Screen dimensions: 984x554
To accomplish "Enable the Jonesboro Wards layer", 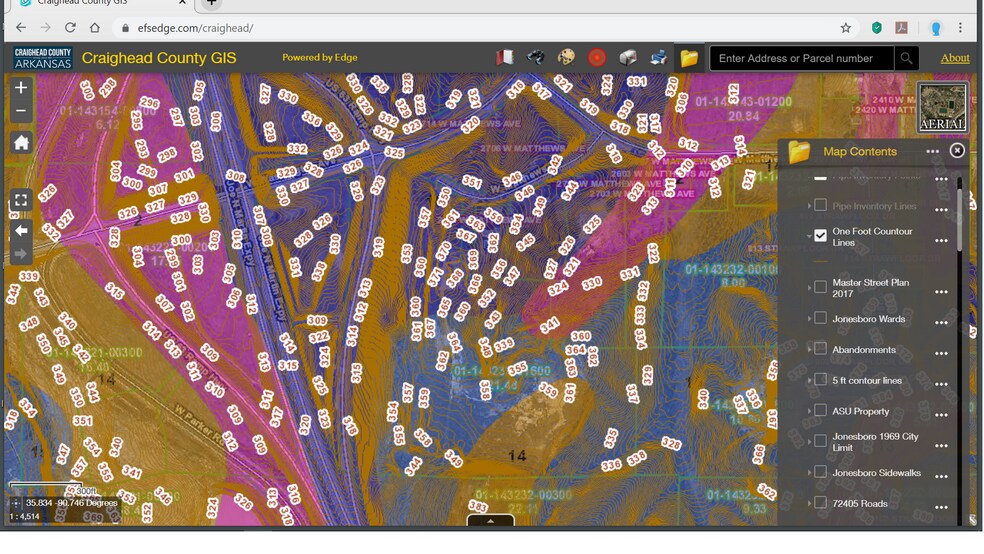I will click(x=821, y=319).
